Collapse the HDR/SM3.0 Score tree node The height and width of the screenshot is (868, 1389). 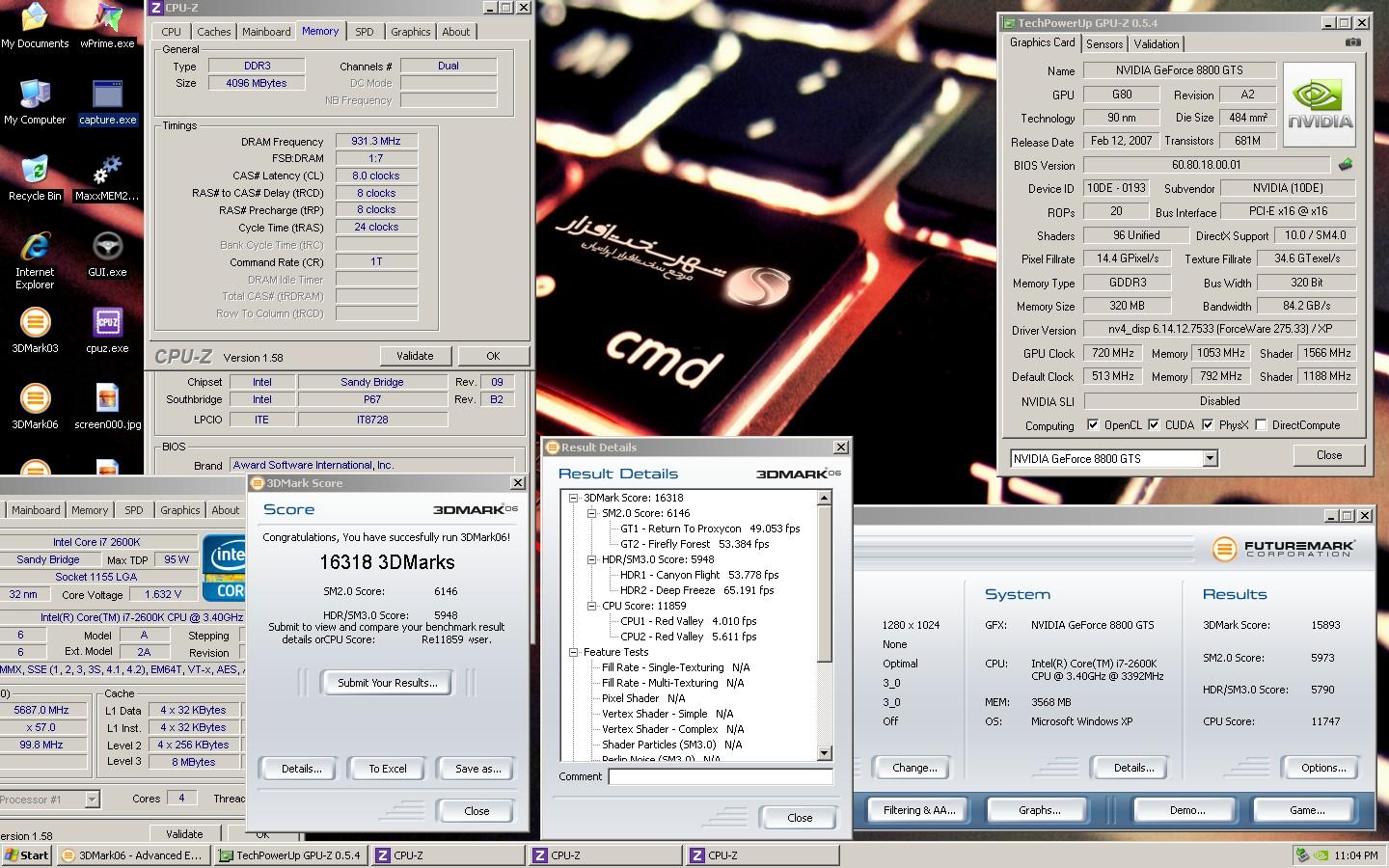click(592, 559)
